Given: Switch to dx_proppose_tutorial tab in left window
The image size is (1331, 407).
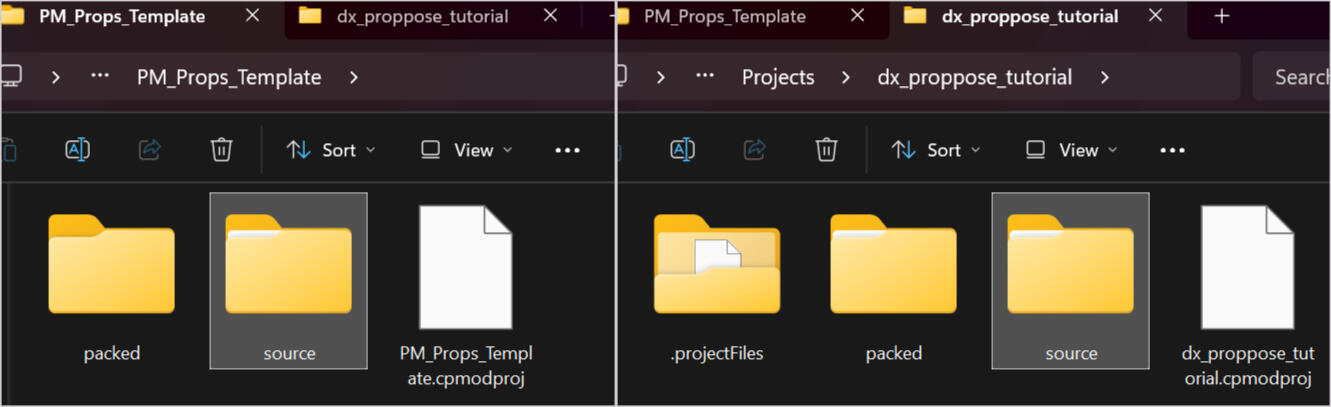Looking at the screenshot, I should coord(422,17).
